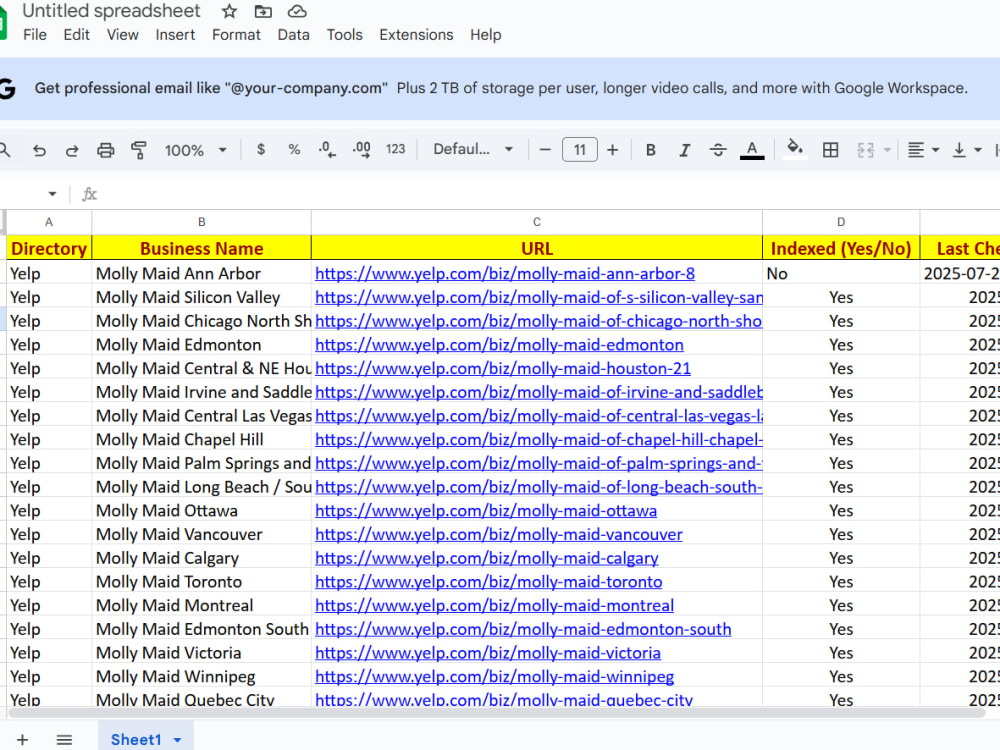The image size is (1000, 750).
Task: Open more number formats 123
Action: point(395,149)
